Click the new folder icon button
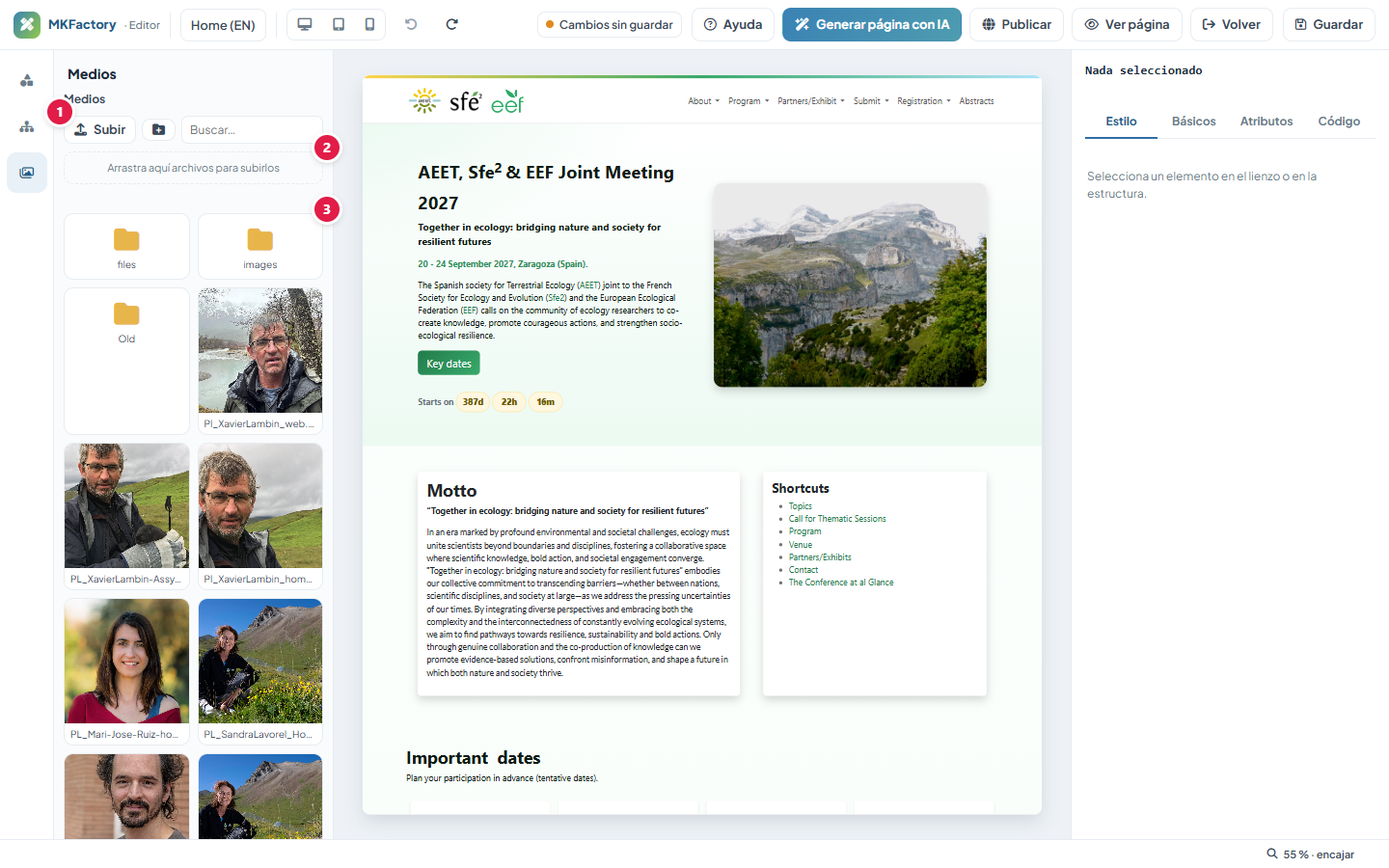The height and width of the screenshot is (868, 1389). tap(159, 129)
